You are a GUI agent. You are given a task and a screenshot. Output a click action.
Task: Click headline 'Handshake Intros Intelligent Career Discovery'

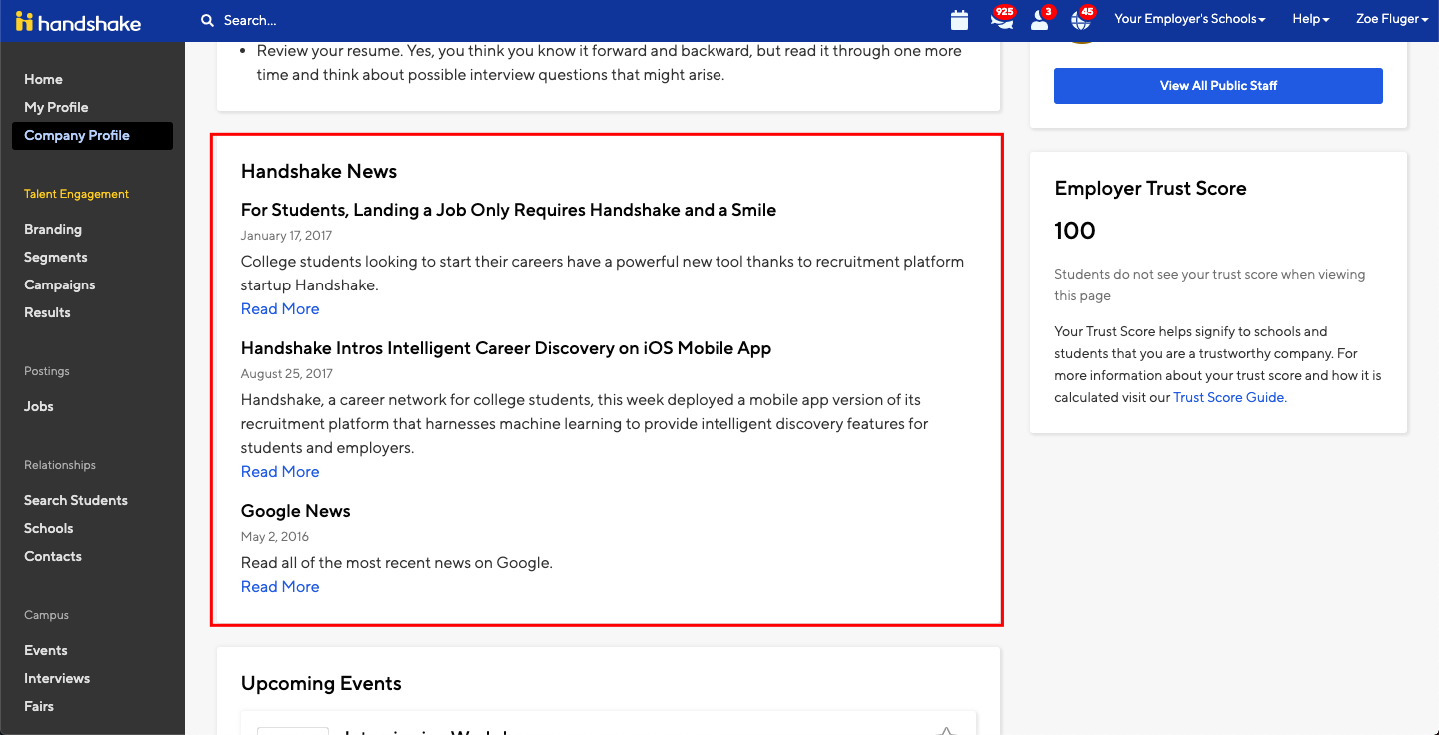506,348
